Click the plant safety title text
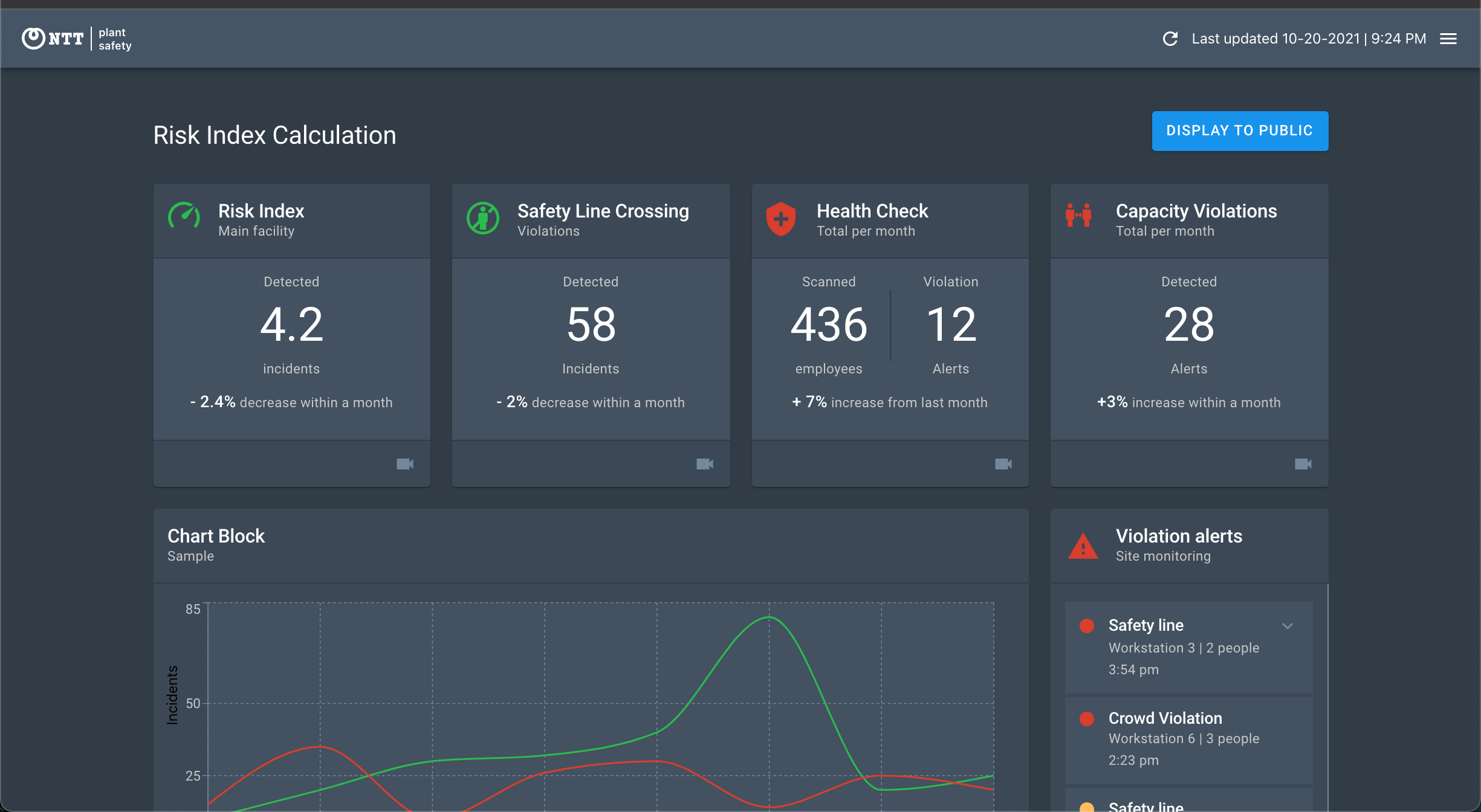 click(115, 39)
